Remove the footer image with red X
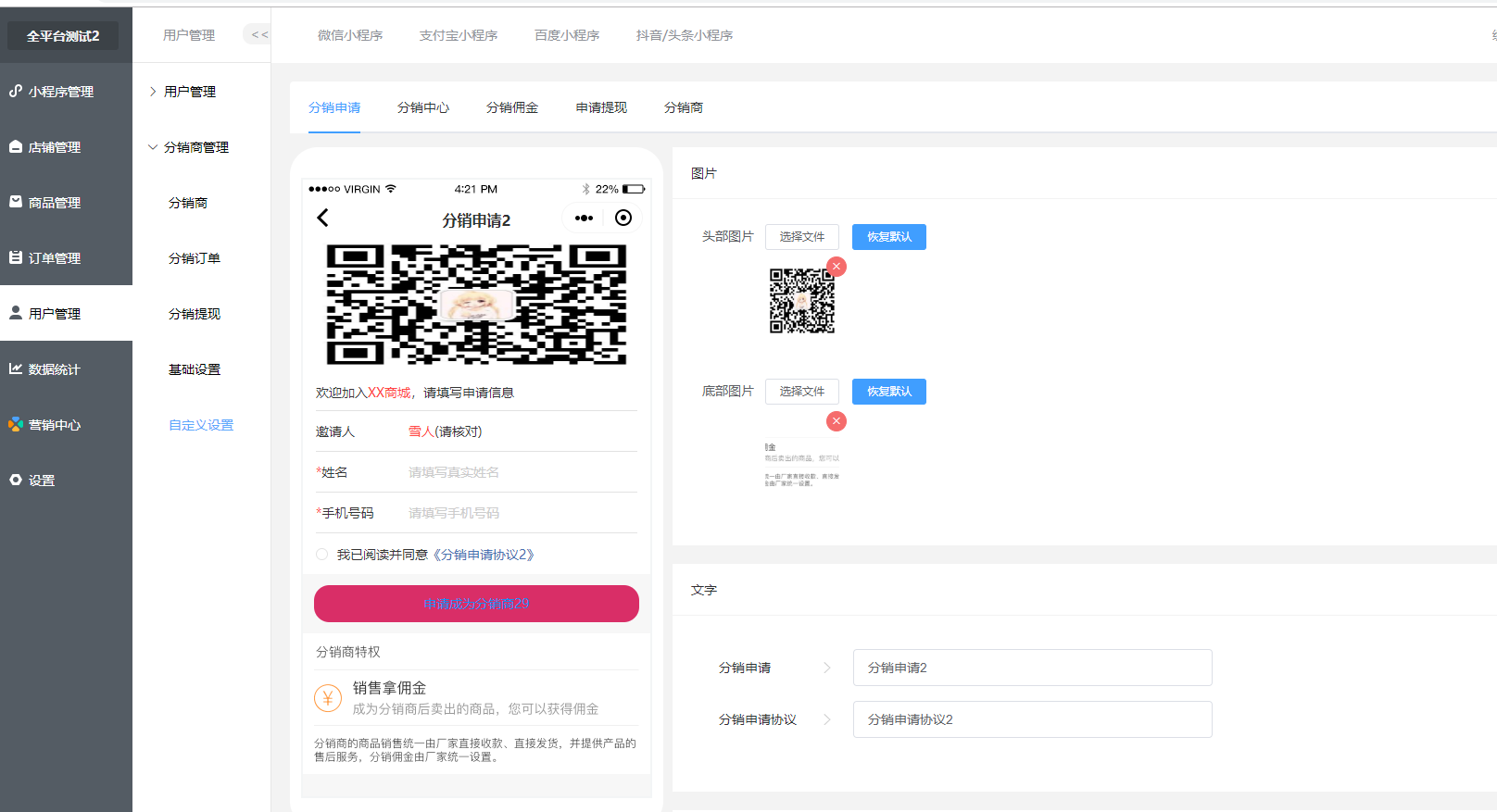The image size is (1497, 812). 837,421
